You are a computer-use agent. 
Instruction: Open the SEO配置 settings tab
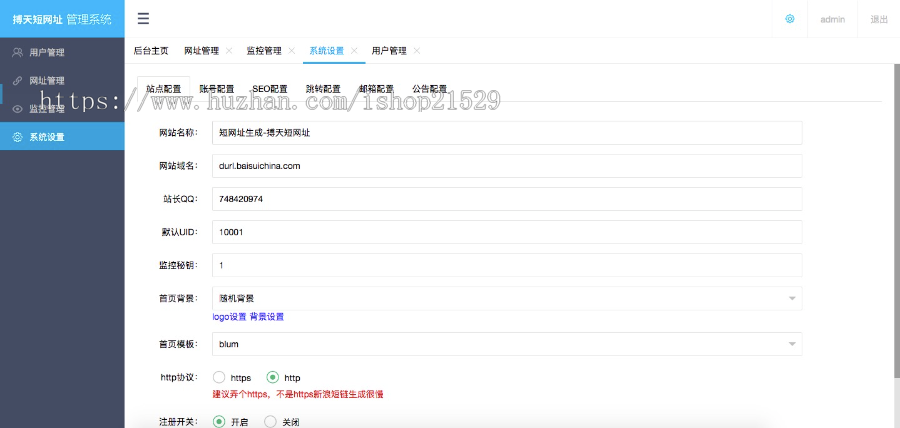270,89
